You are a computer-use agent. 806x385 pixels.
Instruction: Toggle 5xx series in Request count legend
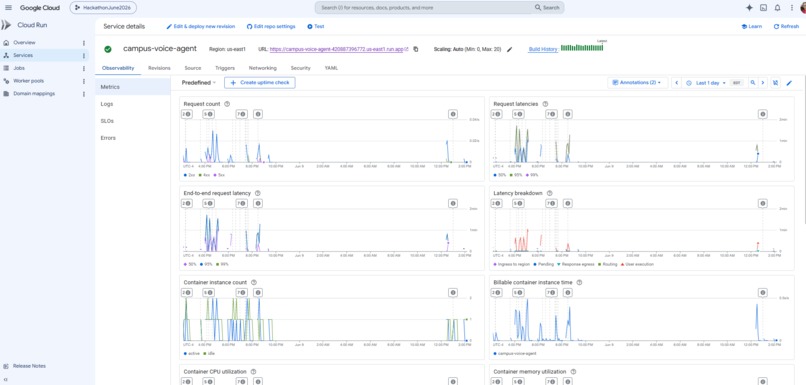coord(219,175)
